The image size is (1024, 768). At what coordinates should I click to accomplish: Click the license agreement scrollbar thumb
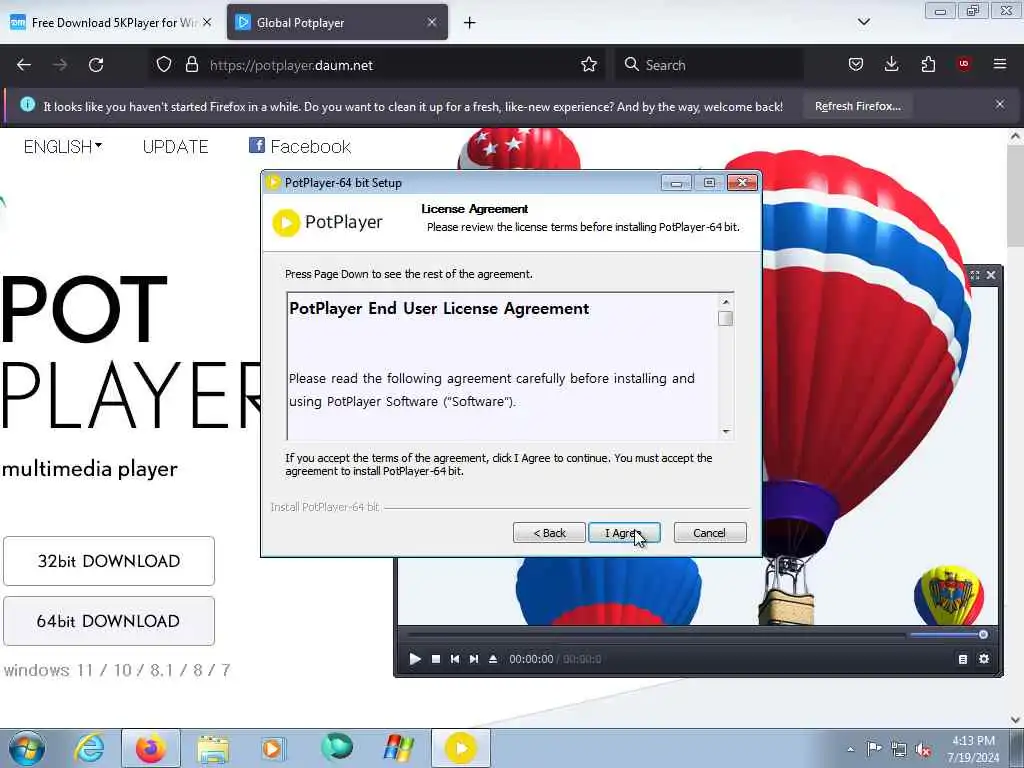pyautogui.click(x=725, y=319)
